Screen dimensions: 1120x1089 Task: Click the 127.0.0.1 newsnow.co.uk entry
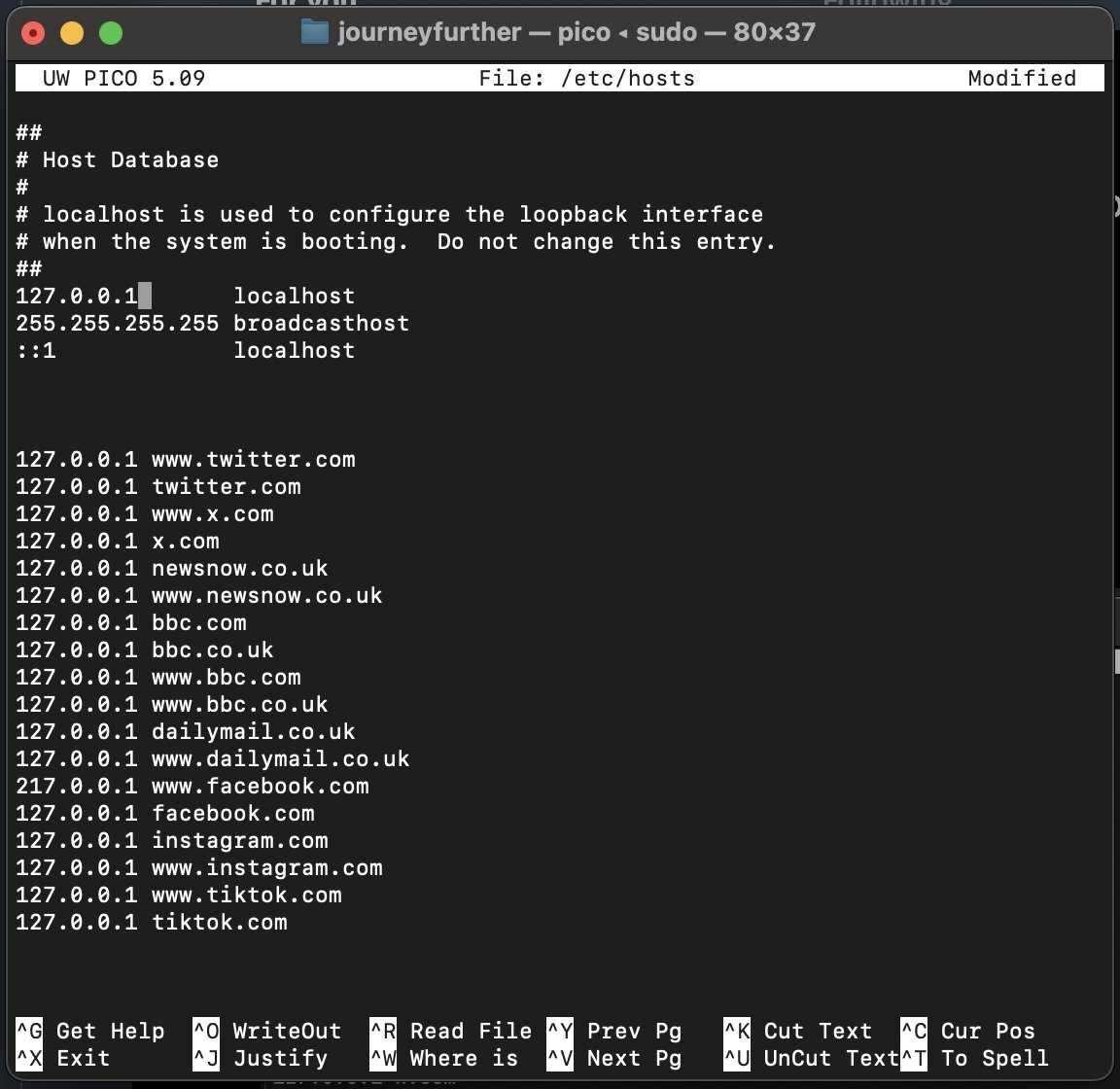(171, 568)
